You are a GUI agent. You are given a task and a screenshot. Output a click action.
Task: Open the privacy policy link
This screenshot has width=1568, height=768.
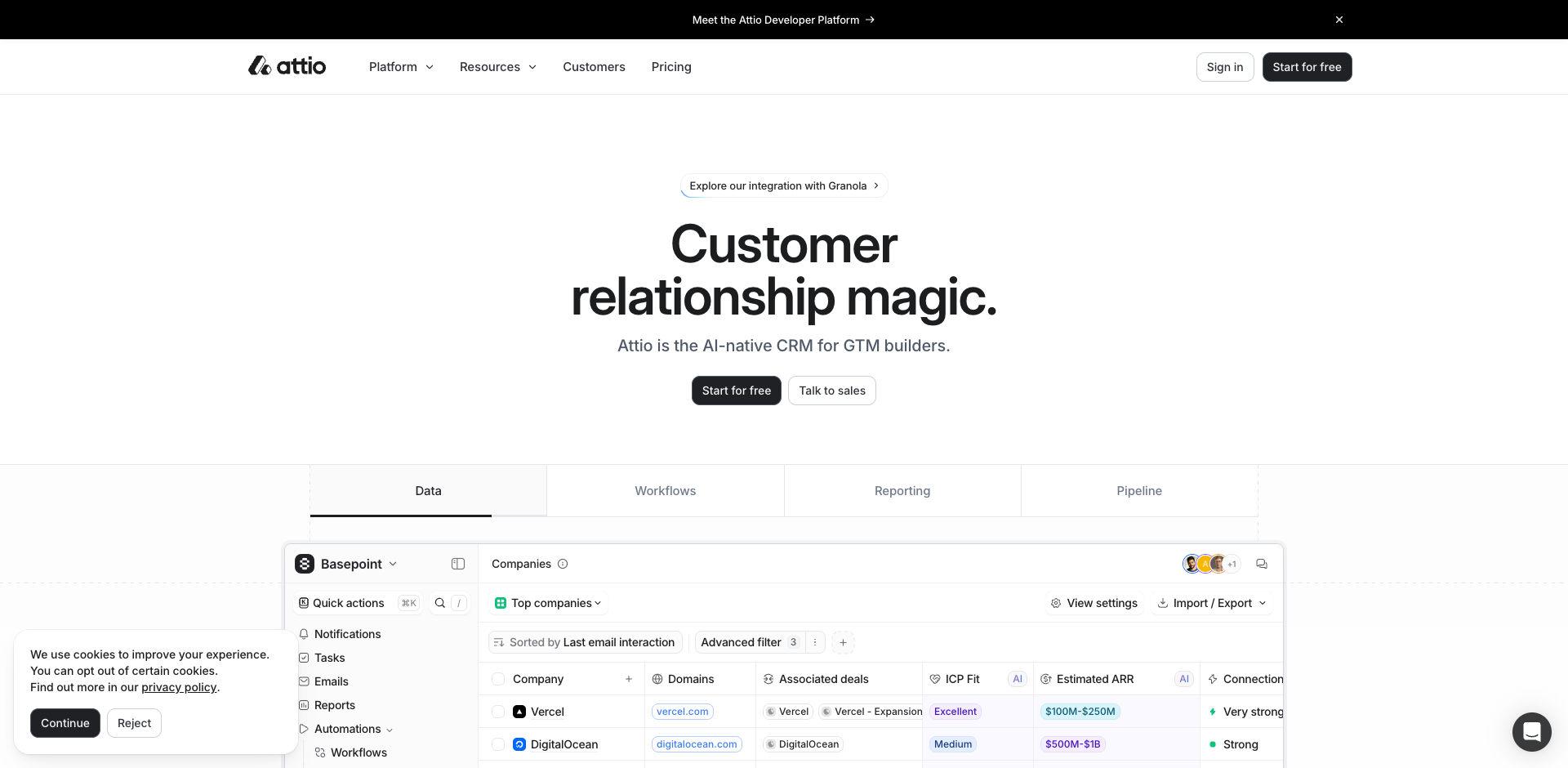tap(179, 687)
